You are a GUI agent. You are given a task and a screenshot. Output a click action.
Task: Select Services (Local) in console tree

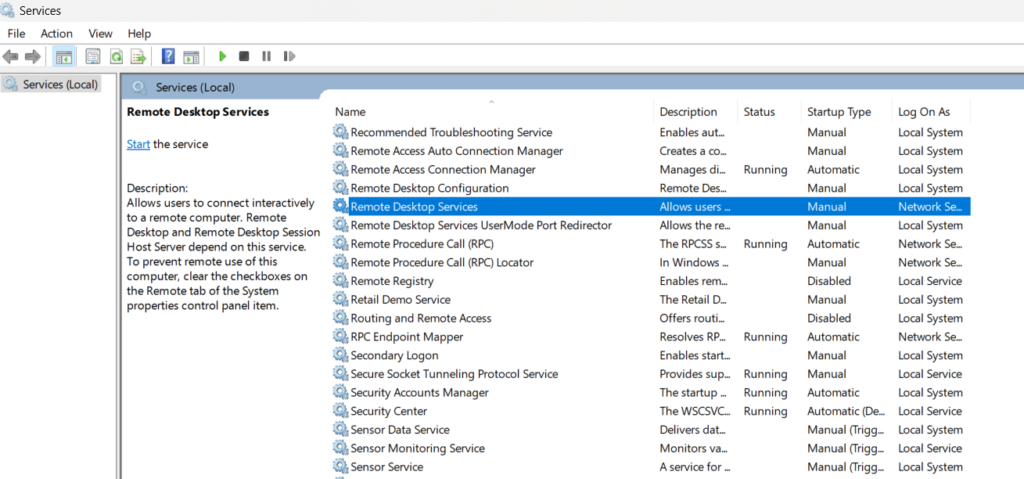(60, 85)
